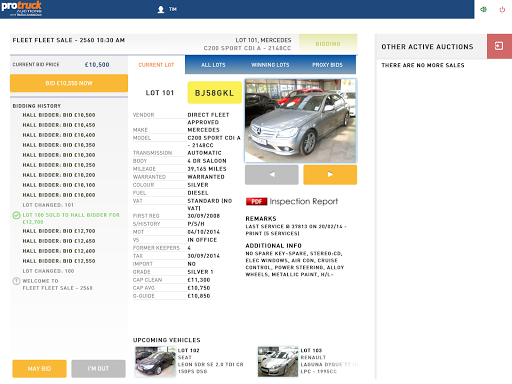Place bid with Bid £10,550 Now button

[69, 83]
